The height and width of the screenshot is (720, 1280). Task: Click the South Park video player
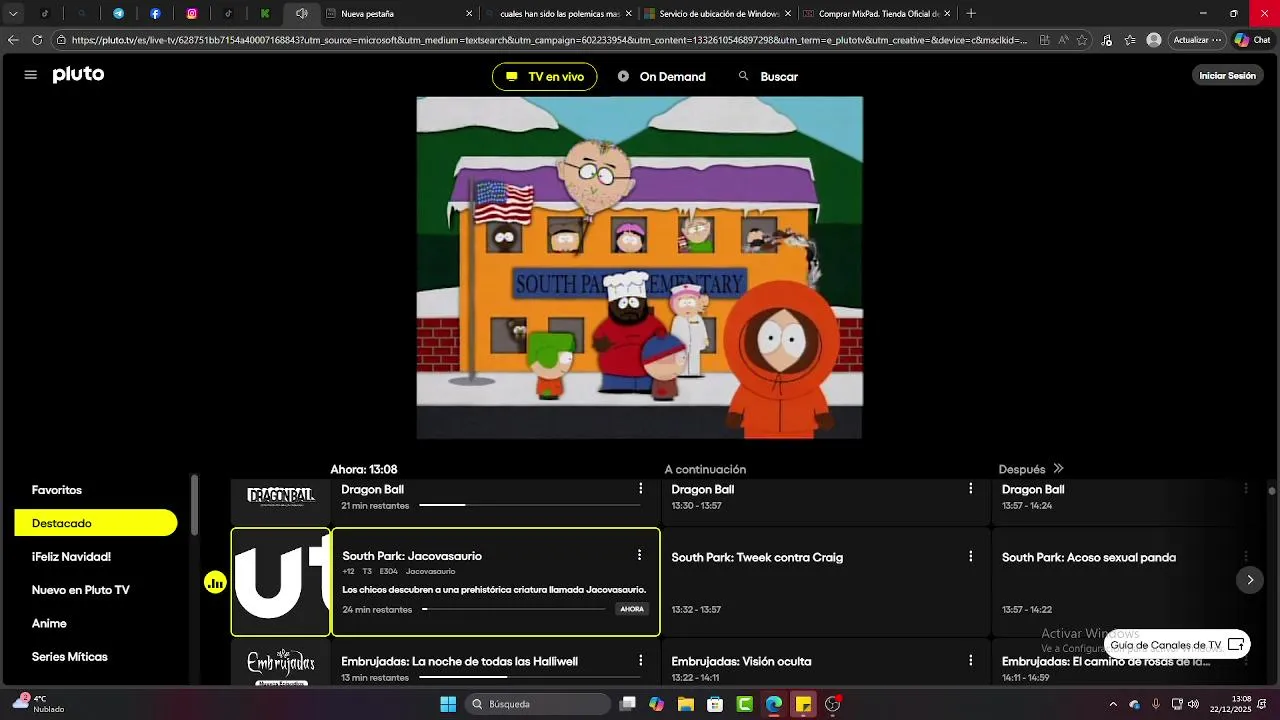pyautogui.click(x=640, y=267)
